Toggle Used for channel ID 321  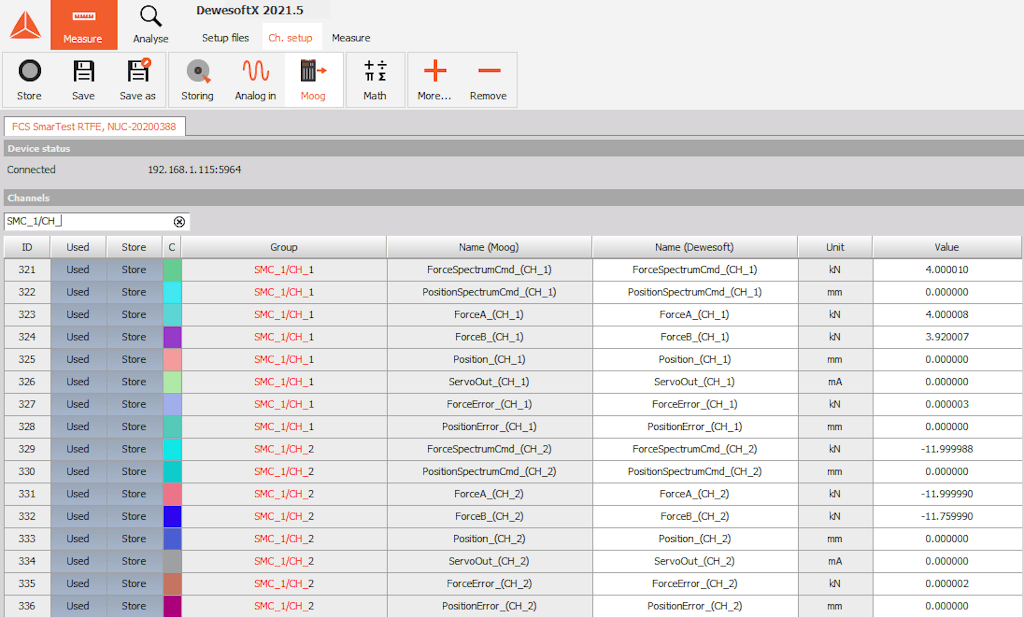click(78, 270)
